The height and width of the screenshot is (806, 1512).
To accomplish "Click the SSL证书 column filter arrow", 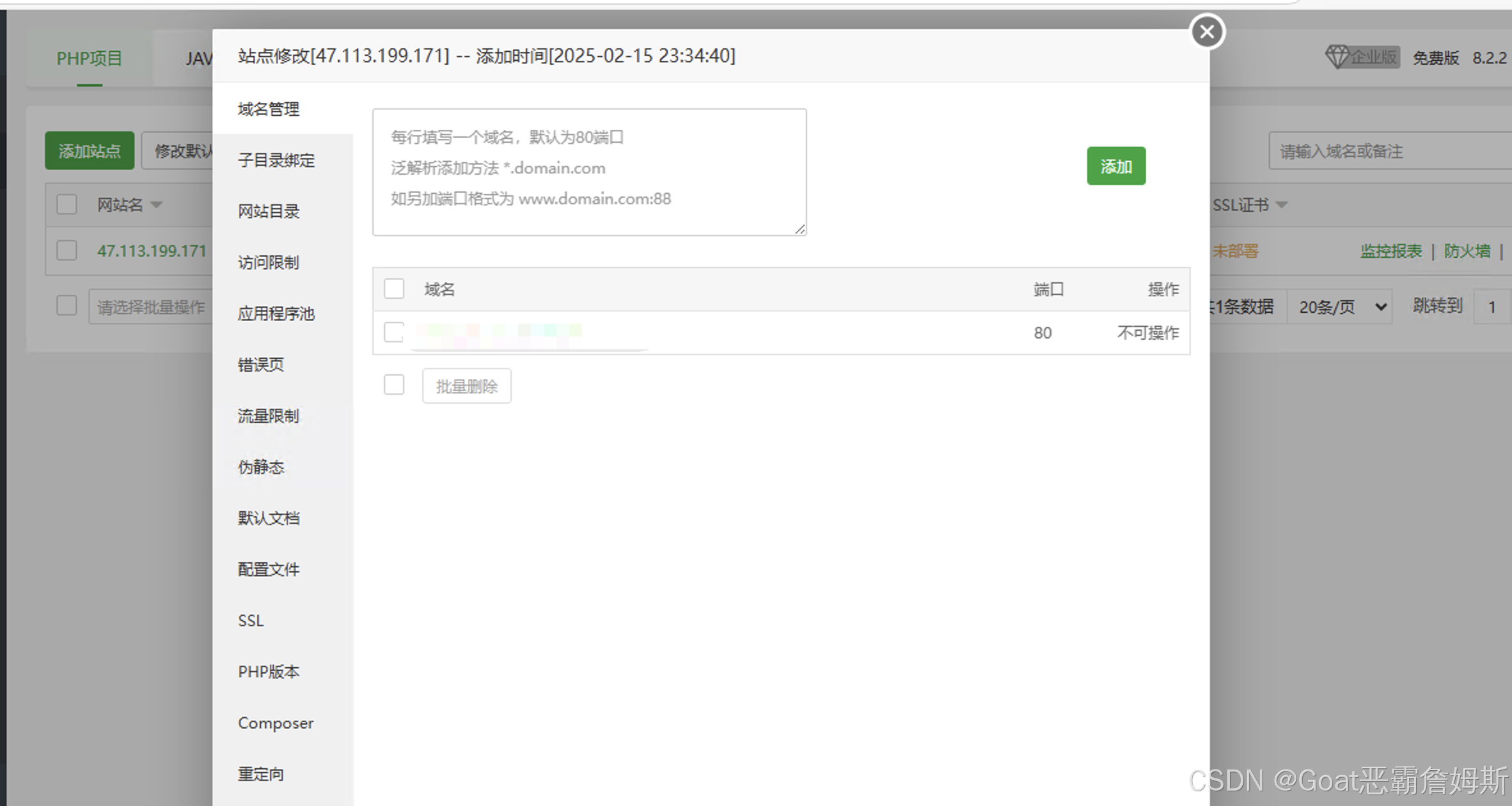I will pos(1282,205).
